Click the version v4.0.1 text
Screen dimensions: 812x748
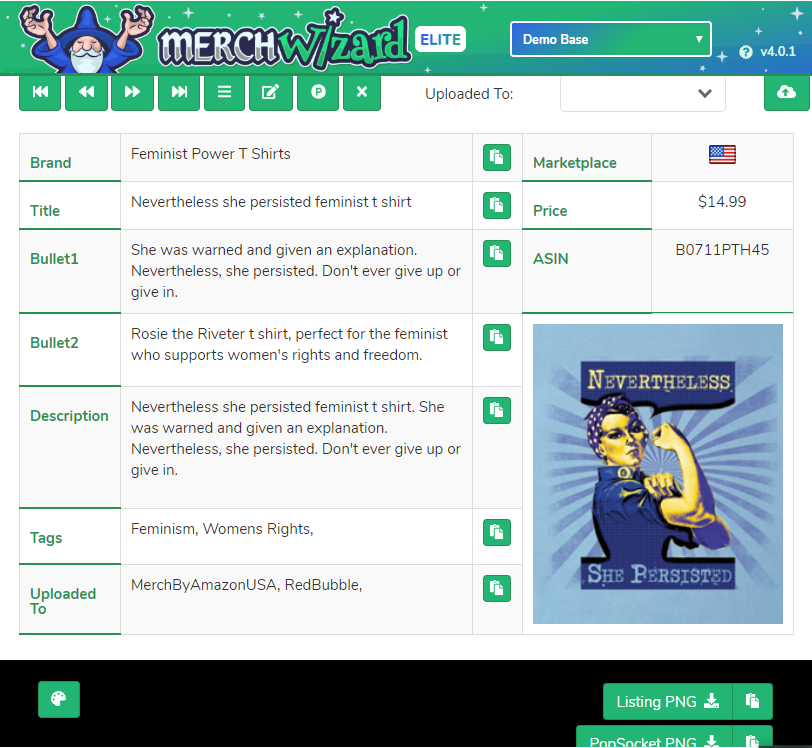coord(778,52)
